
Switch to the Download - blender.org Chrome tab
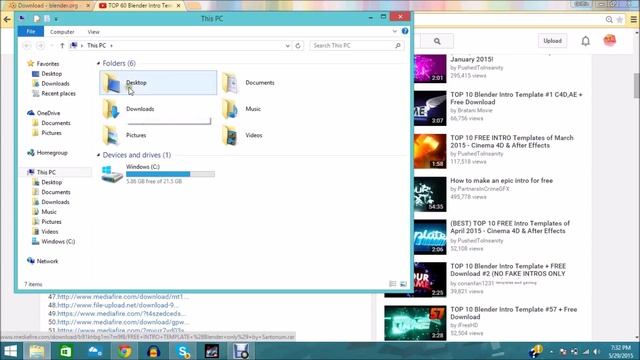(48, 6)
